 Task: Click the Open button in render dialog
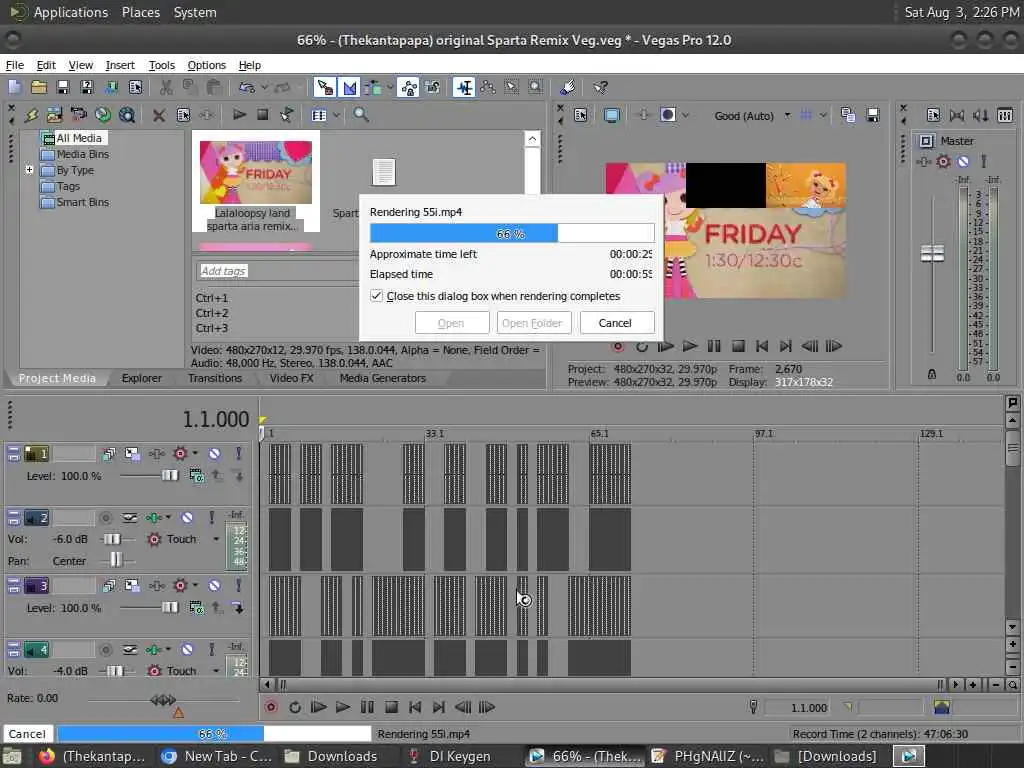(x=451, y=323)
